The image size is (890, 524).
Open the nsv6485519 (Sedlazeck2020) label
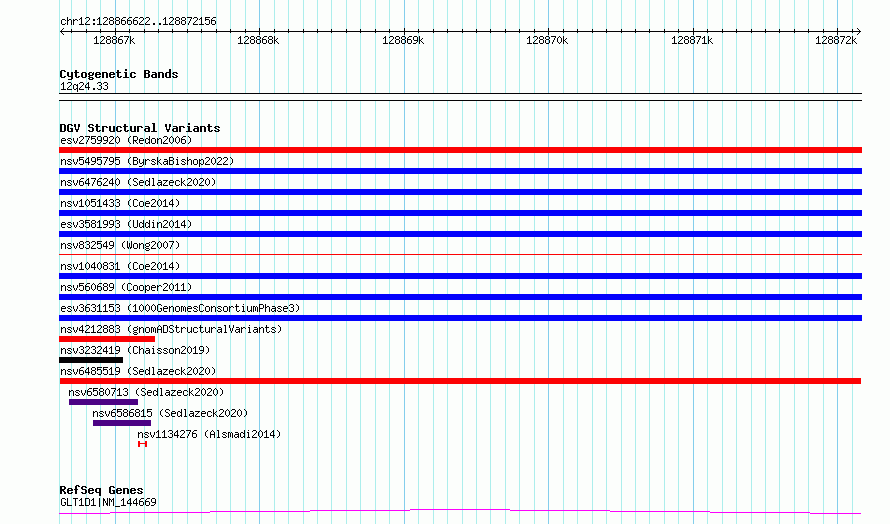point(138,371)
